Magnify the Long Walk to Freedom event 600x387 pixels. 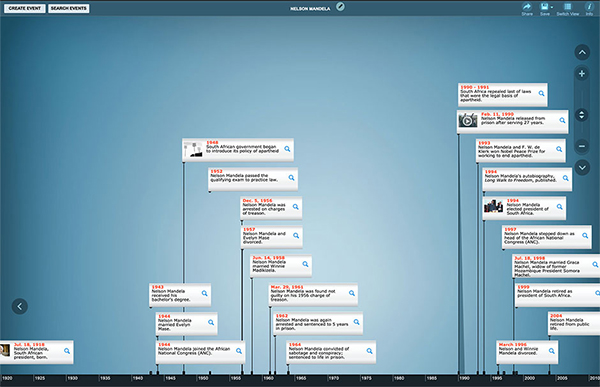pos(566,178)
